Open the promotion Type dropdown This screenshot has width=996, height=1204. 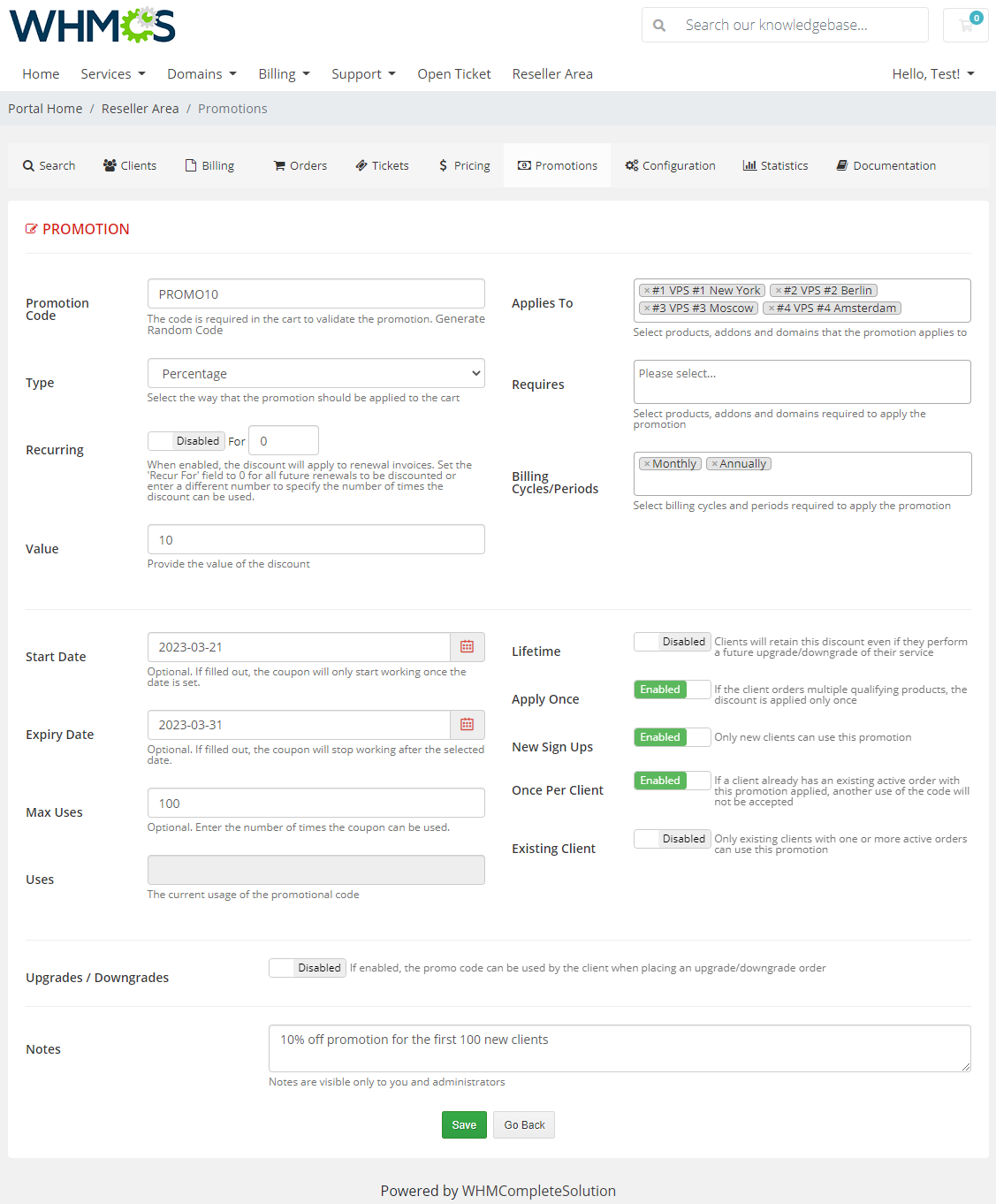click(x=316, y=373)
